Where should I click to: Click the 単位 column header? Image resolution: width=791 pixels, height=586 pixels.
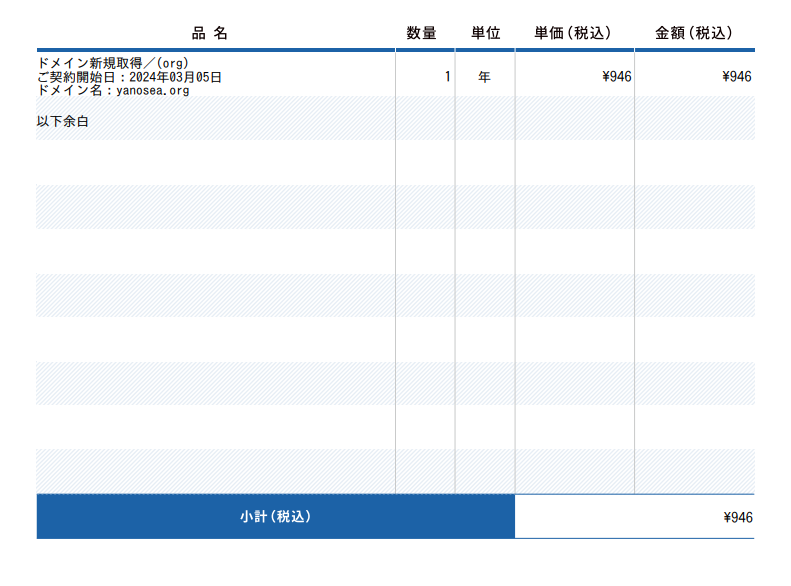(485, 33)
